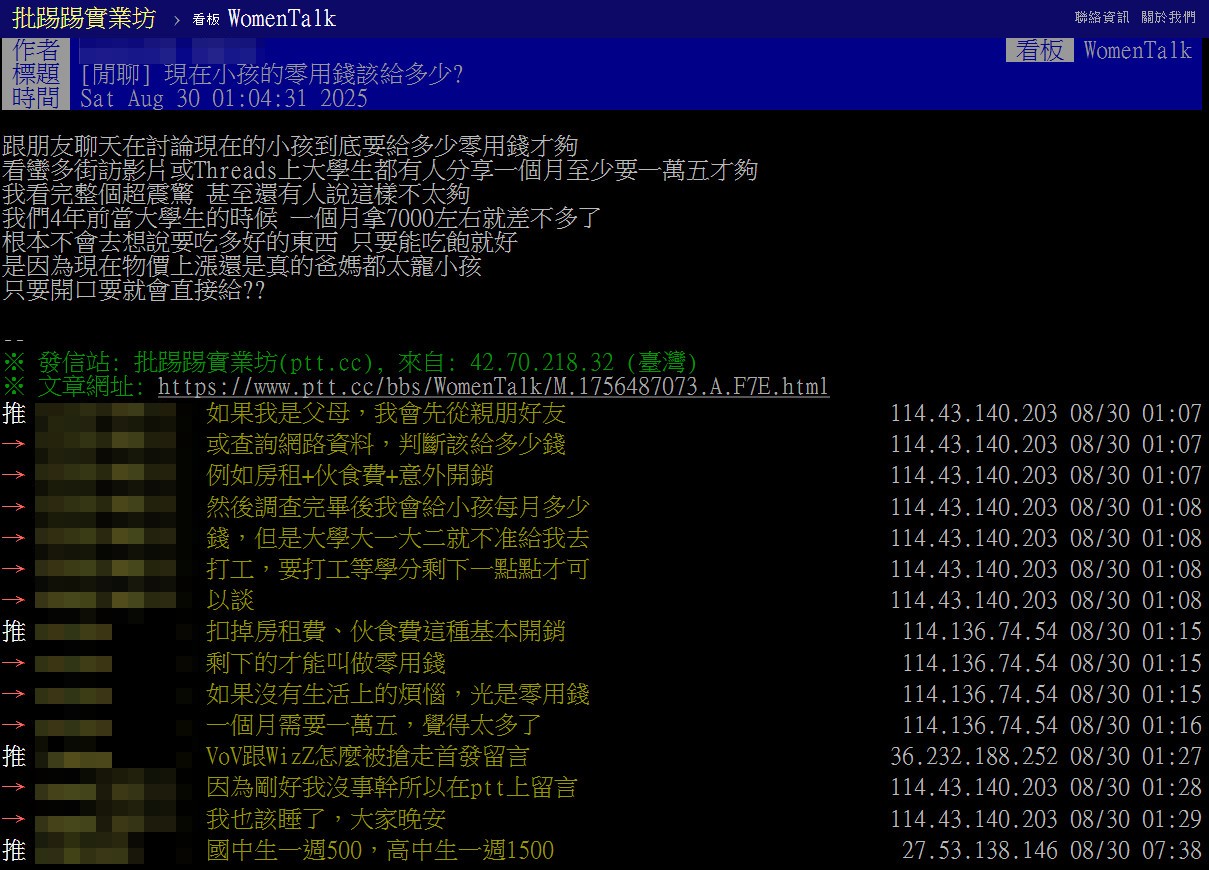The height and width of the screenshot is (870, 1209).
Task: Open the 關於我們 link
Action: coord(1168,17)
